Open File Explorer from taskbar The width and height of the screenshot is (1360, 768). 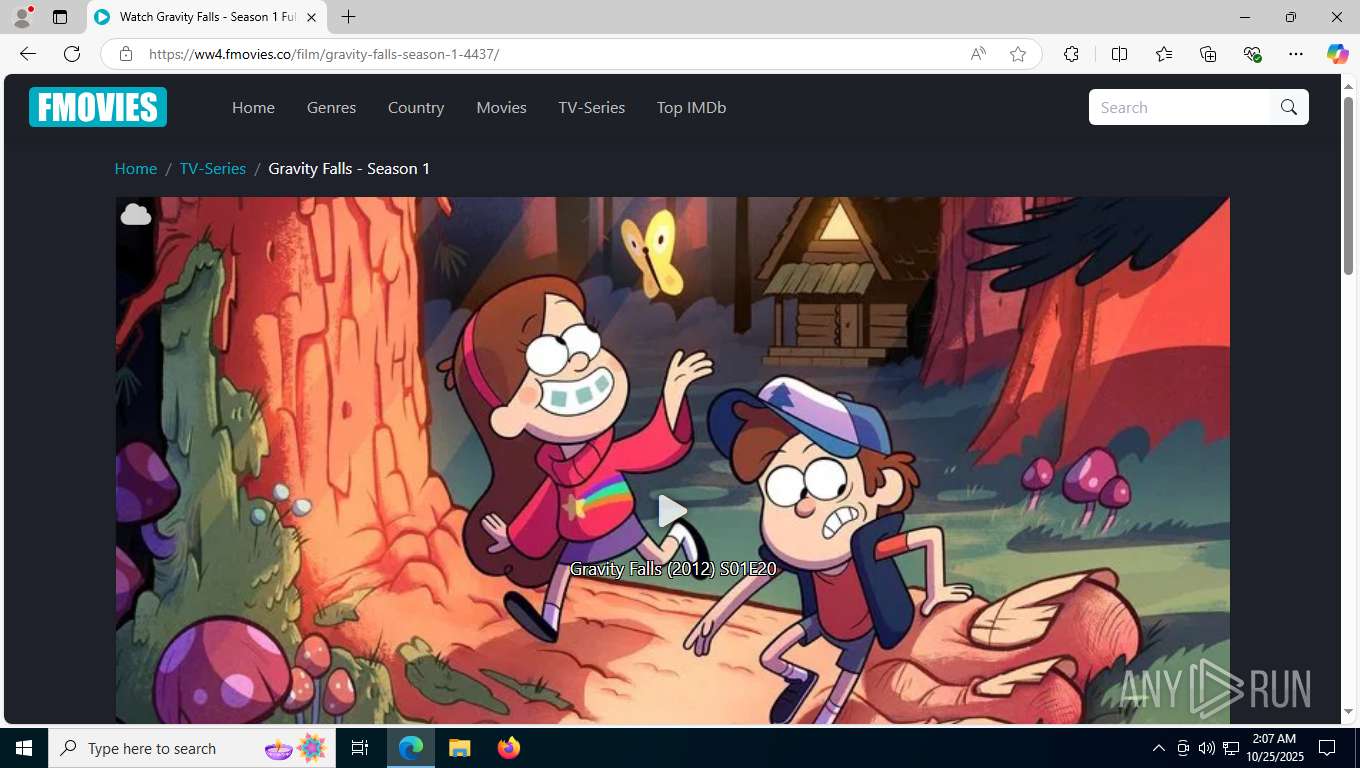[x=459, y=748]
